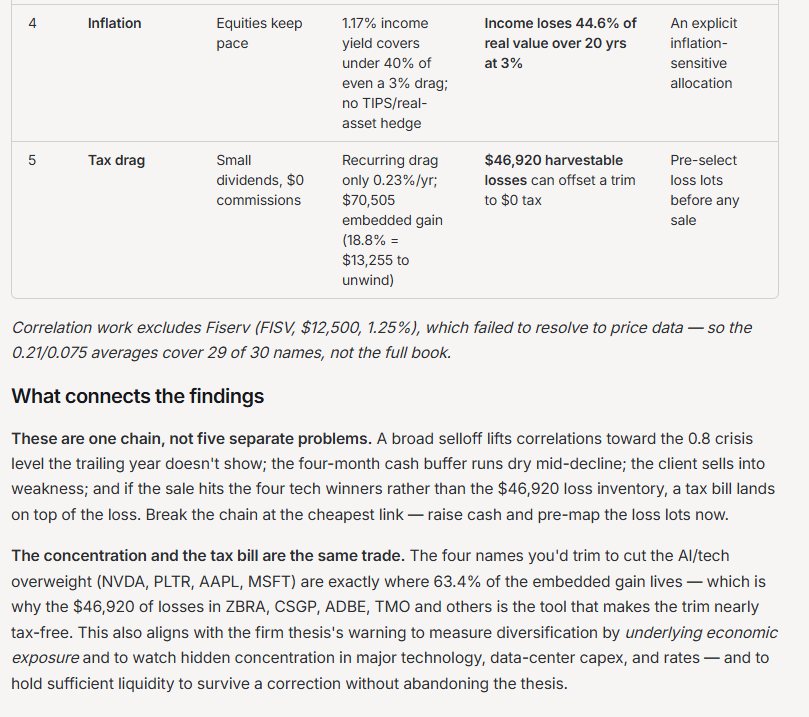Click the "Inflation" row label
Screen dimensions: 809x717
click(114, 23)
